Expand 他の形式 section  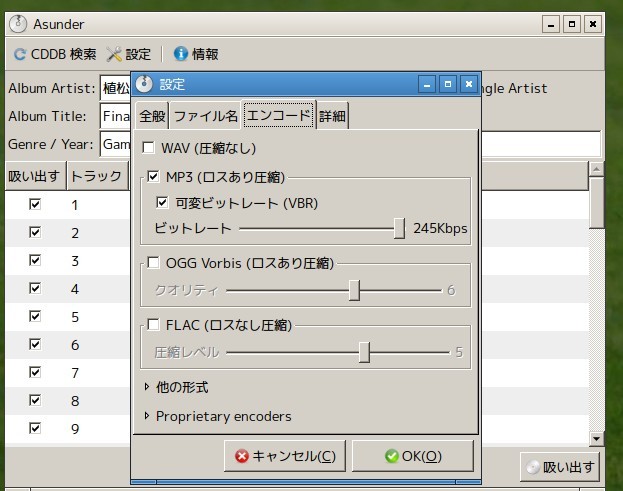coord(147,387)
